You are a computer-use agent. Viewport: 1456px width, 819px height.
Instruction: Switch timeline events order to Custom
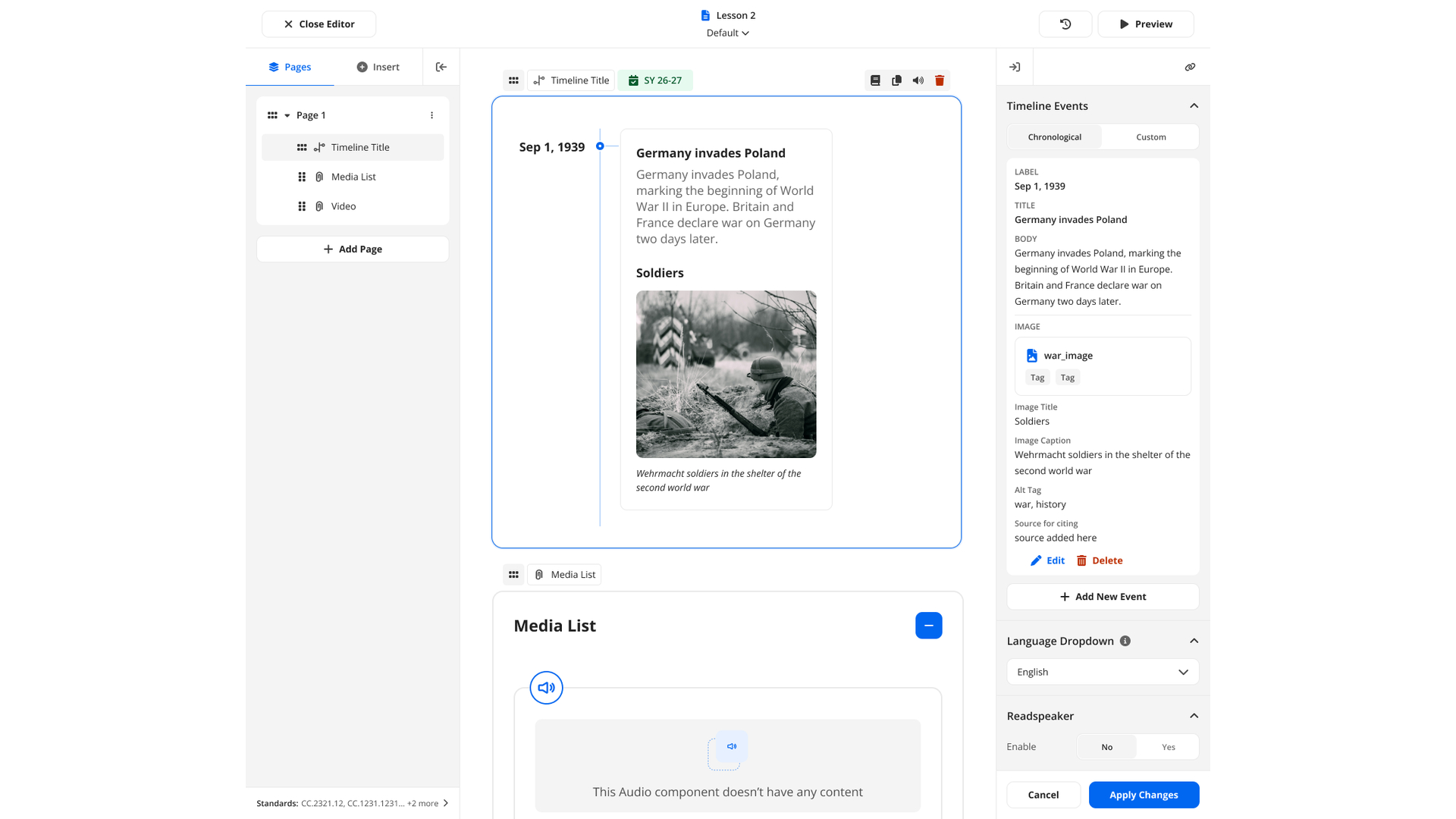1150,137
